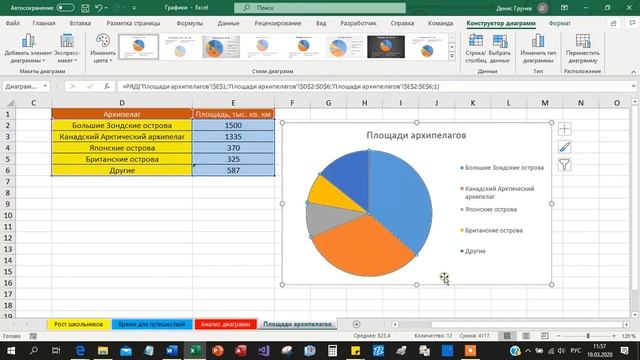This screenshot has width=640, height=360.
Task: Select the first chart style thumbnail
Action: click(138, 47)
